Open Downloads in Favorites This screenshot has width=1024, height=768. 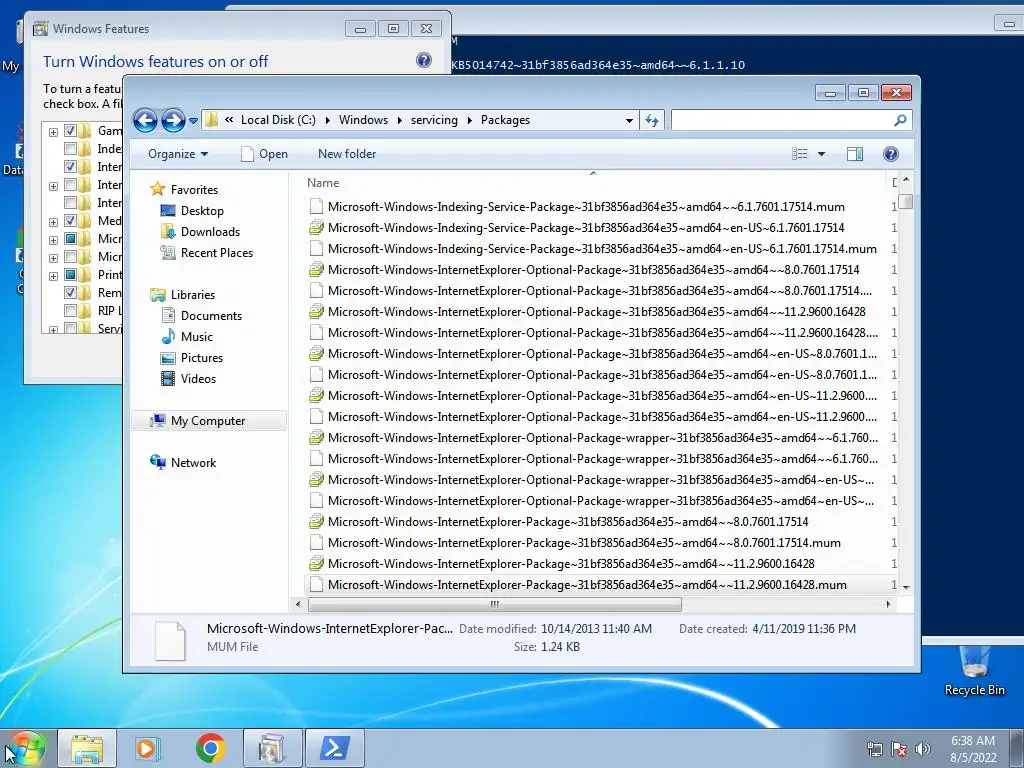click(210, 232)
